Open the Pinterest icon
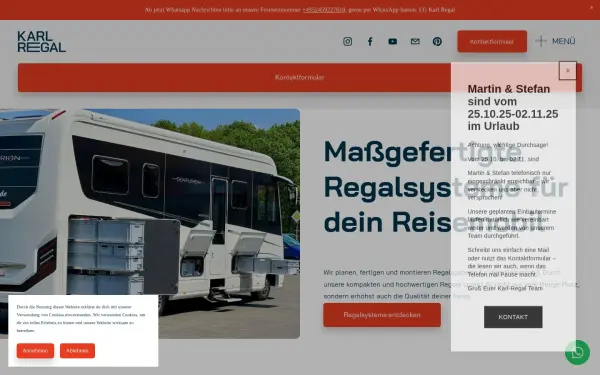The width and height of the screenshot is (600, 375). click(x=437, y=41)
